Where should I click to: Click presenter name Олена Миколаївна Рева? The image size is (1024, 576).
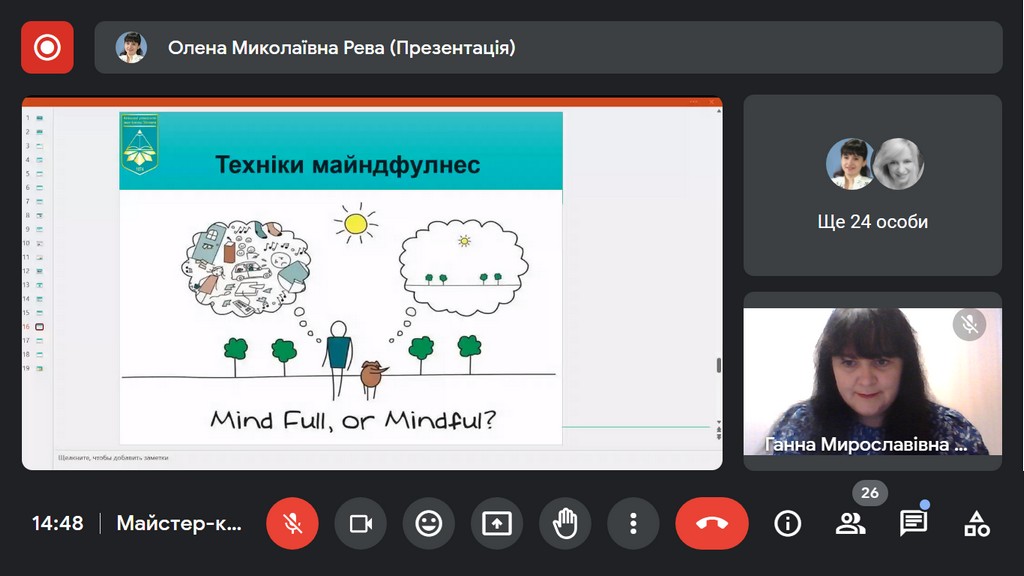341,47
